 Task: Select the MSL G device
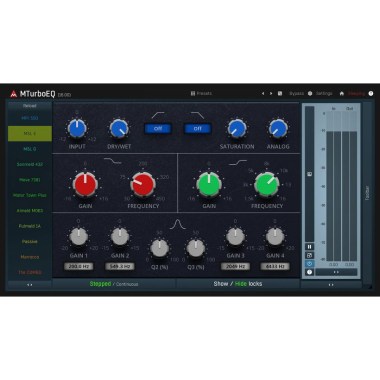(30, 149)
